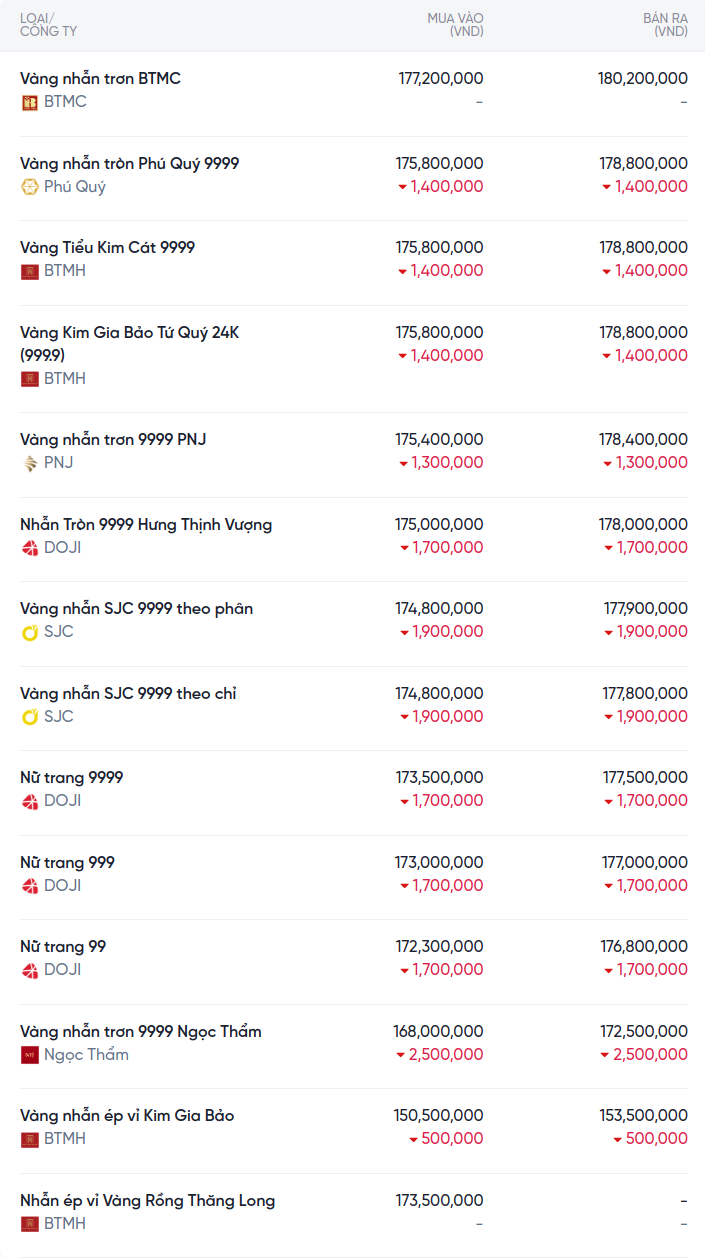Image resolution: width=705 pixels, height=1258 pixels.
Task: Click Vàng nhẫn ép vỉ Kim Gia Bảo
Action: [127, 1116]
